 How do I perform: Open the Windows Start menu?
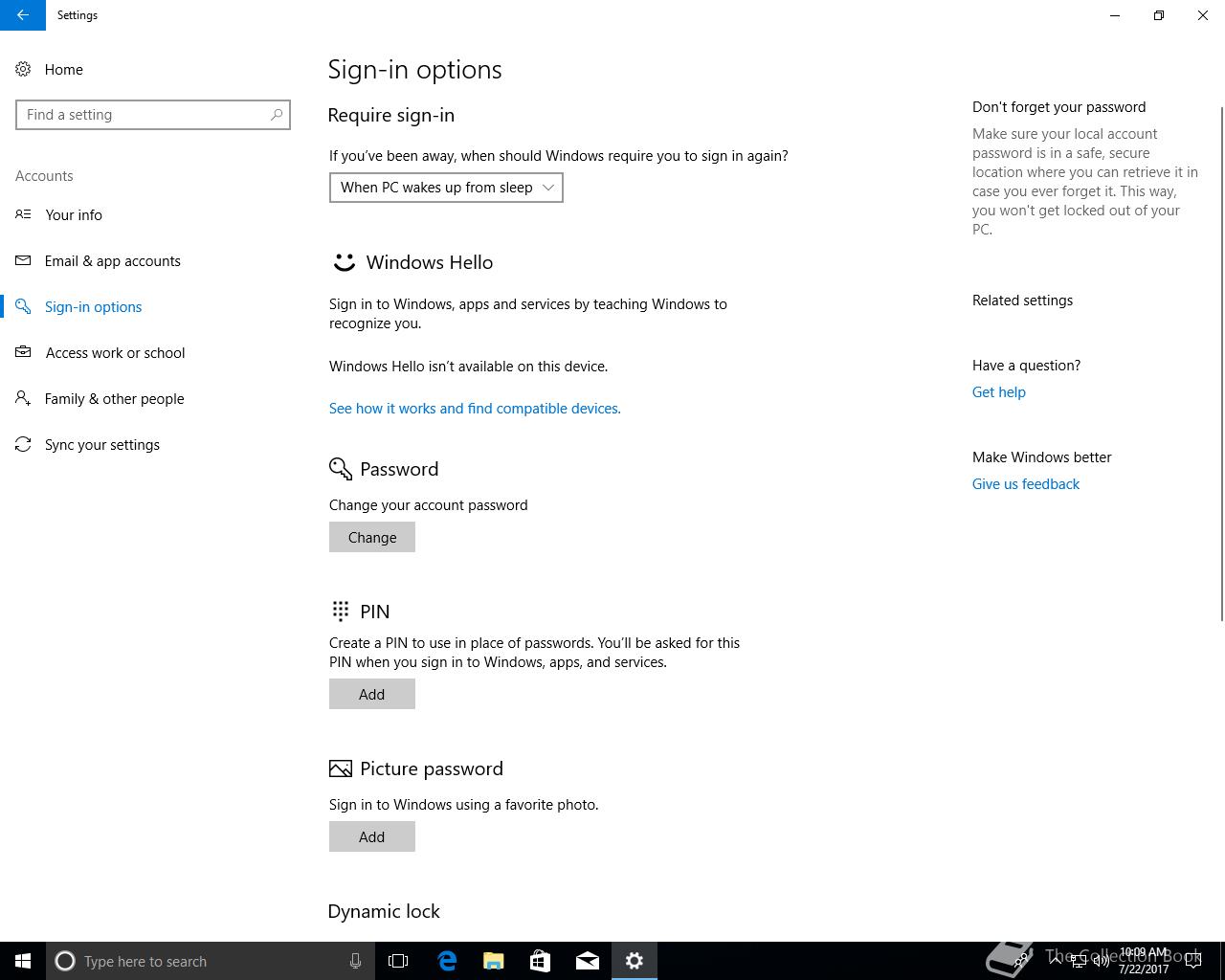point(23,961)
